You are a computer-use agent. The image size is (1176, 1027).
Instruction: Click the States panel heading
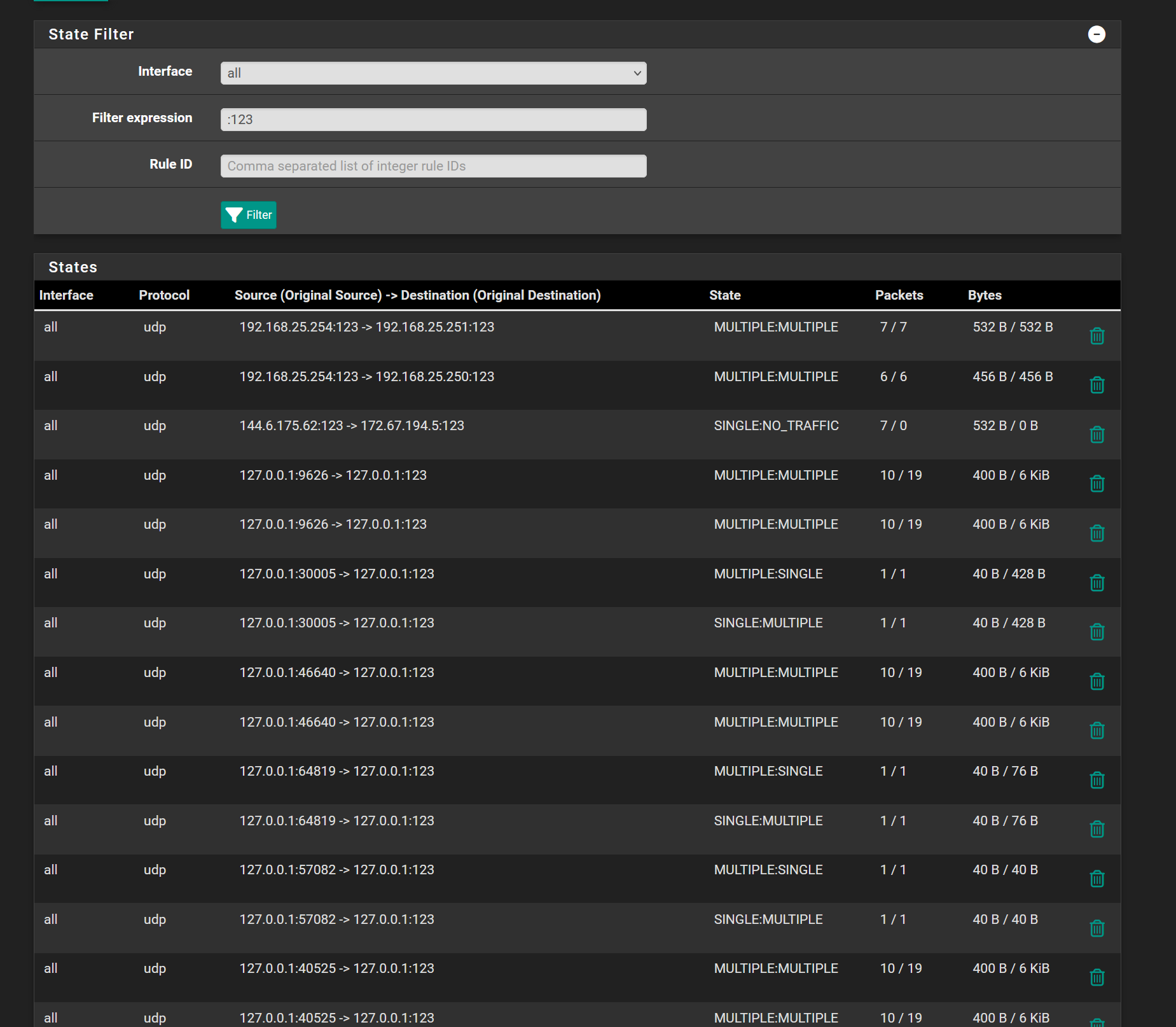coord(73,267)
